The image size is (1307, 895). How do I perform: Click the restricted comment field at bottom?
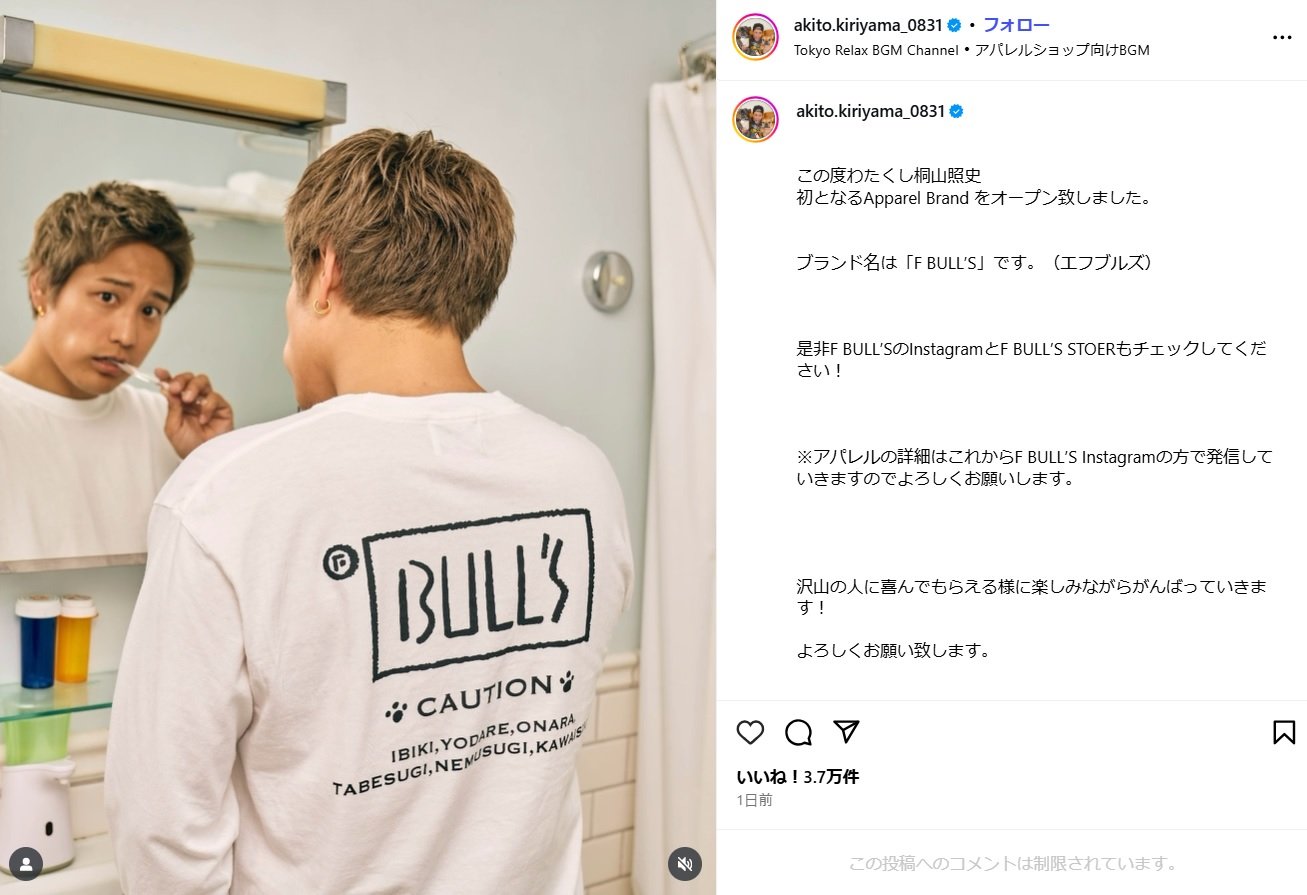[x=1012, y=863]
